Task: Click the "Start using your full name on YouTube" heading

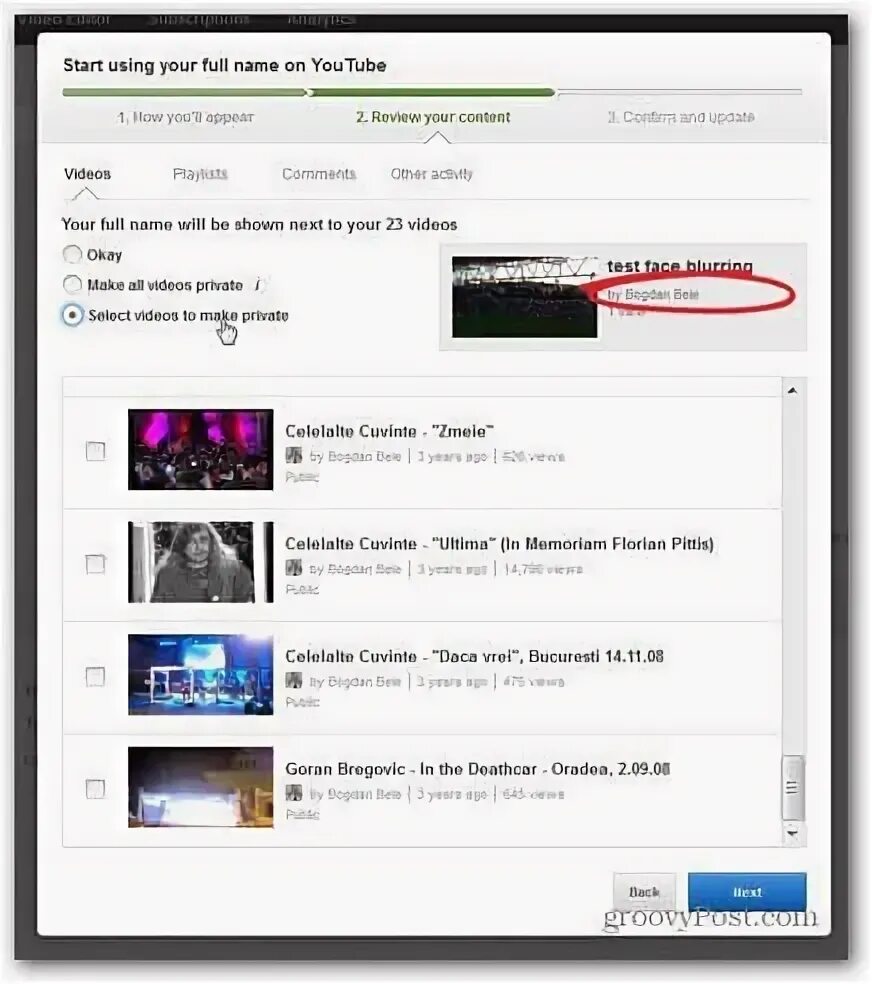Action: [x=225, y=65]
